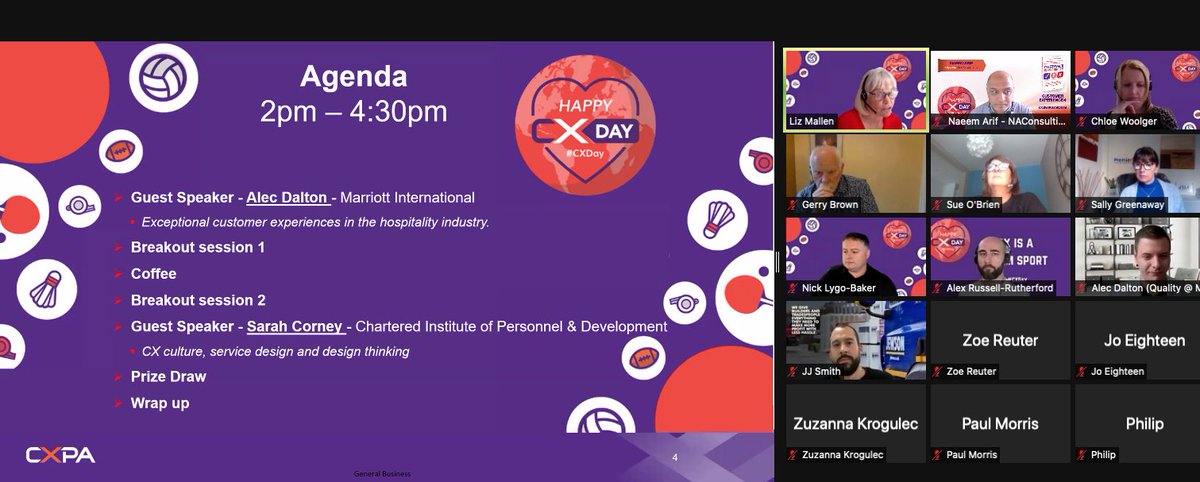Click the 'General Business' footer label

(382, 474)
